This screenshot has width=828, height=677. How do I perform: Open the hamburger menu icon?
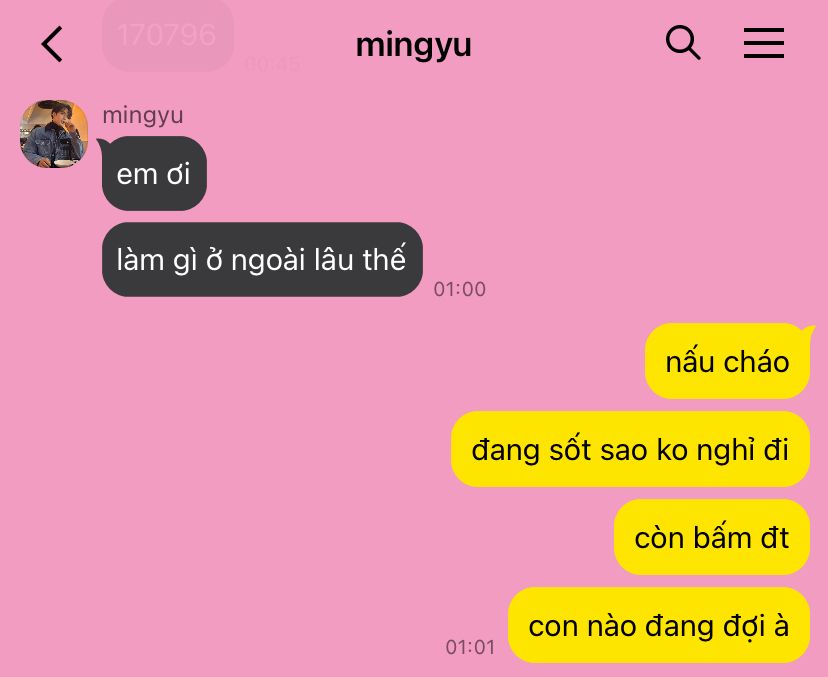coord(764,43)
